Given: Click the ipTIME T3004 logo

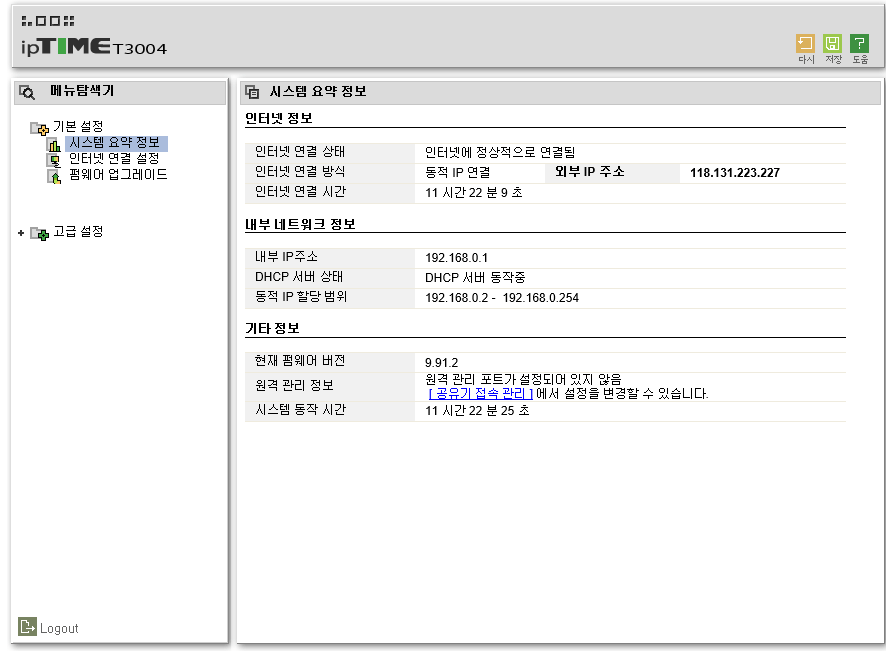Looking at the screenshot, I should 94,38.
